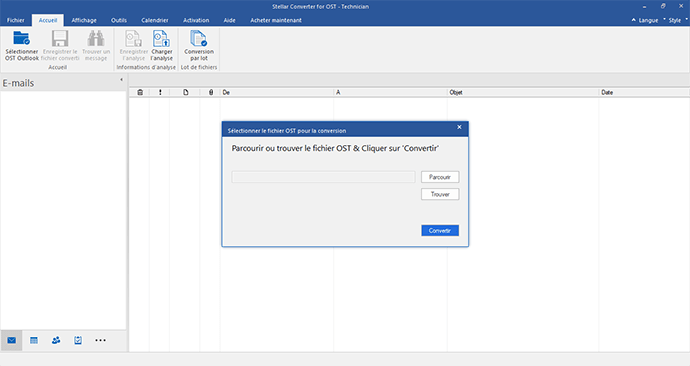Open the Style dropdown

(x=675, y=20)
